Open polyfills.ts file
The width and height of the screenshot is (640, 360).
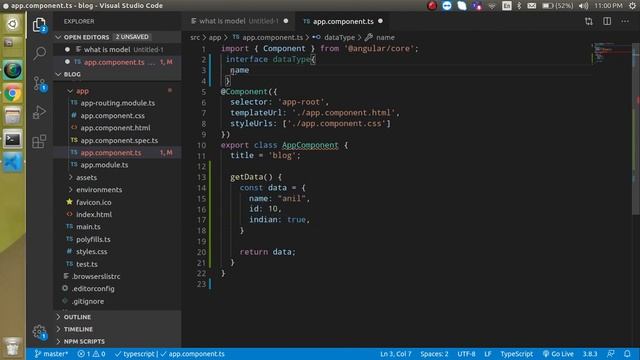pyautogui.click(x=118, y=240)
